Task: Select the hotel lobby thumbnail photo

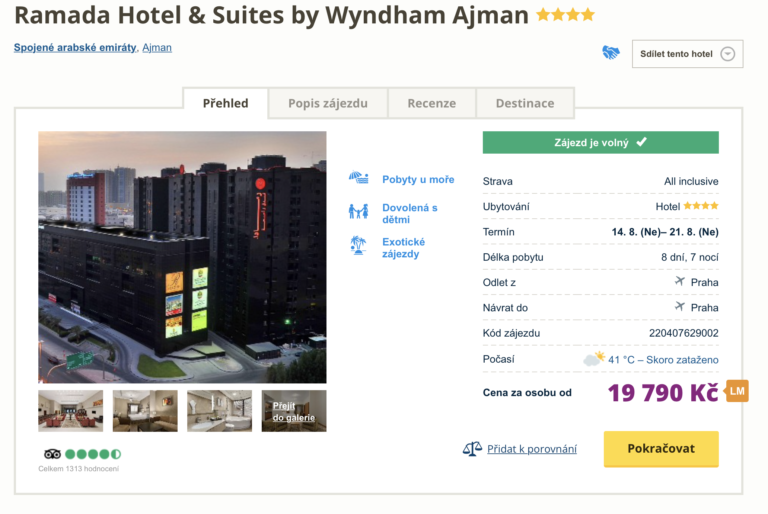Action: click(x=70, y=411)
